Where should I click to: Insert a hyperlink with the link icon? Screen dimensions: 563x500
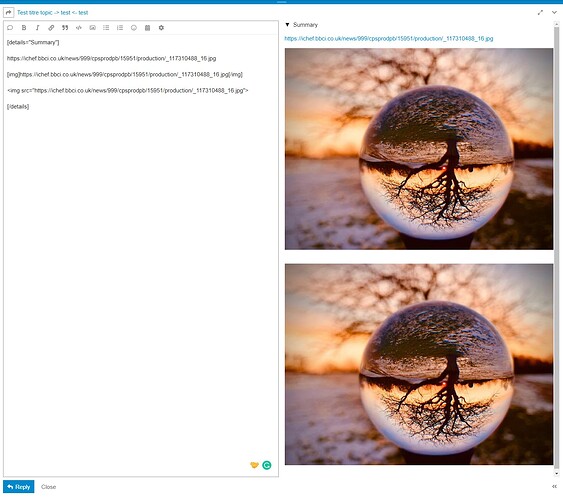(51, 28)
